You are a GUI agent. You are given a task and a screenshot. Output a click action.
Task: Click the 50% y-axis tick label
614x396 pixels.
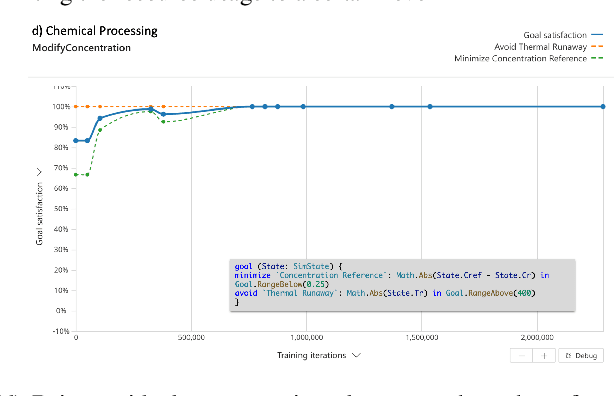coord(61,209)
